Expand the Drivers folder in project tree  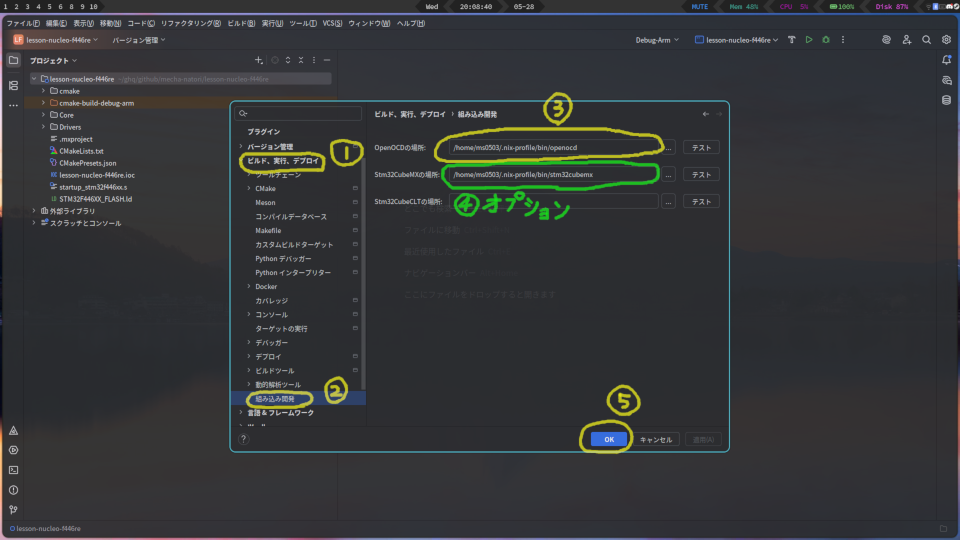coord(43,127)
